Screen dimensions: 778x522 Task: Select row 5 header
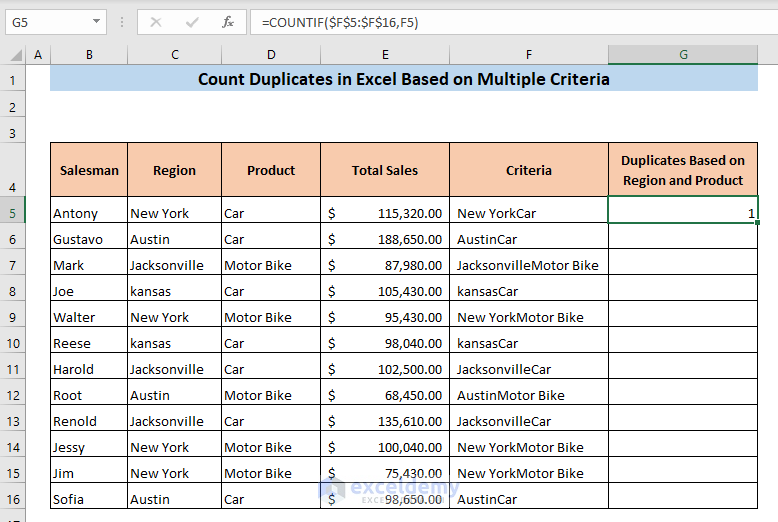[14, 213]
